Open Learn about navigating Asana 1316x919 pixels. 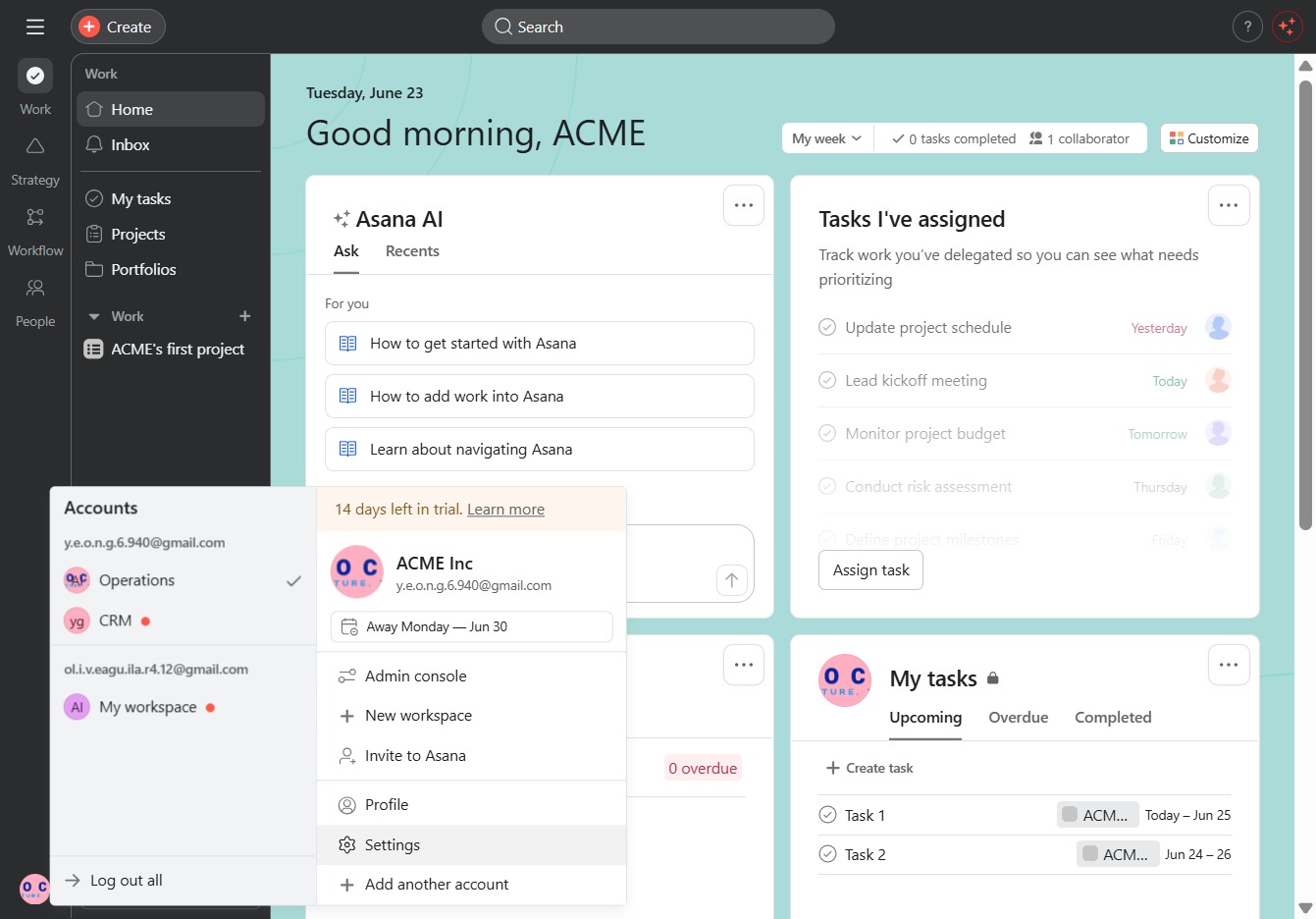pyautogui.click(x=540, y=449)
